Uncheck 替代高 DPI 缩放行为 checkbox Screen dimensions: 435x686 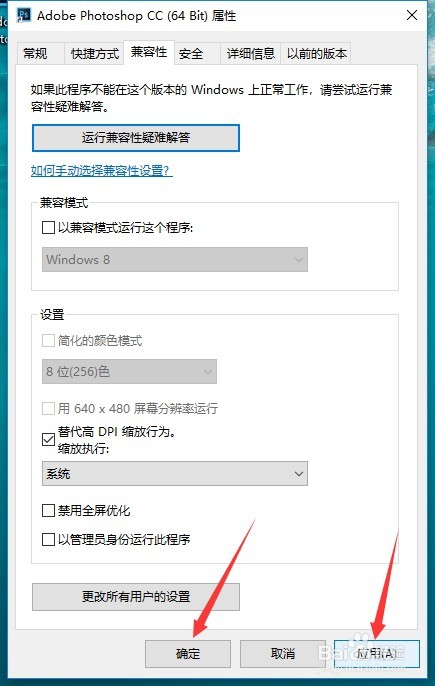(x=48, y=439)
